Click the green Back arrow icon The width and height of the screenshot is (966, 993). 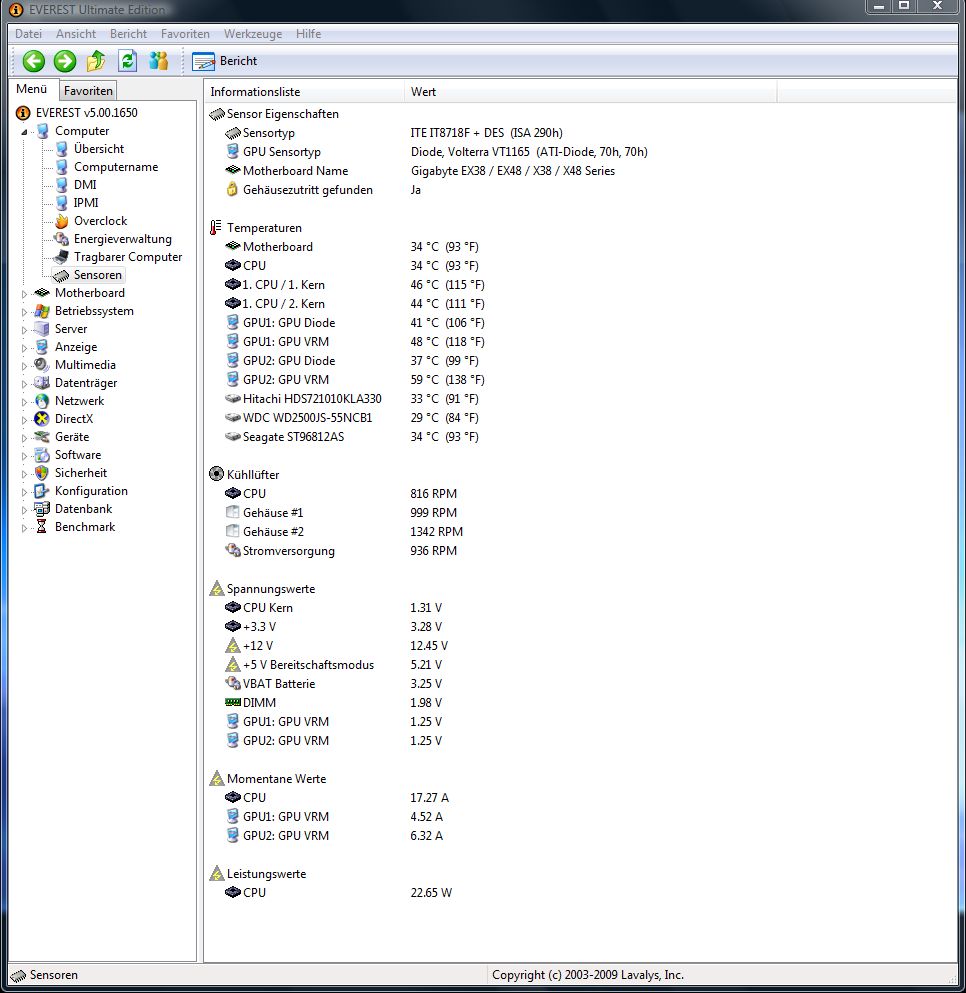[x=34, y=61]
